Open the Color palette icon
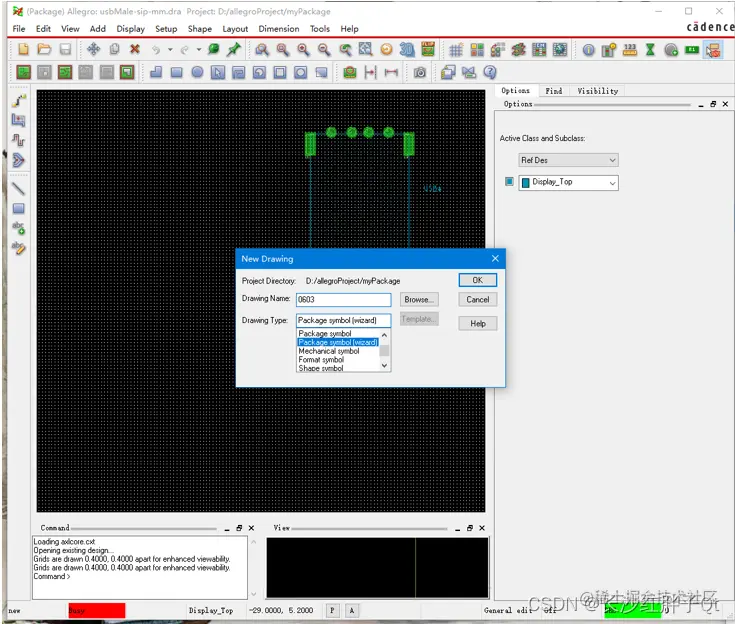The image size is (735, 624). [x=477, y=49]
